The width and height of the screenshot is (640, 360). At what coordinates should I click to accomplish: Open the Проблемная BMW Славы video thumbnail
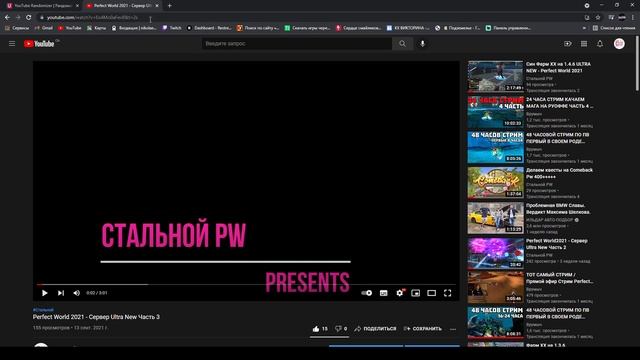click(x=496, y=218)
